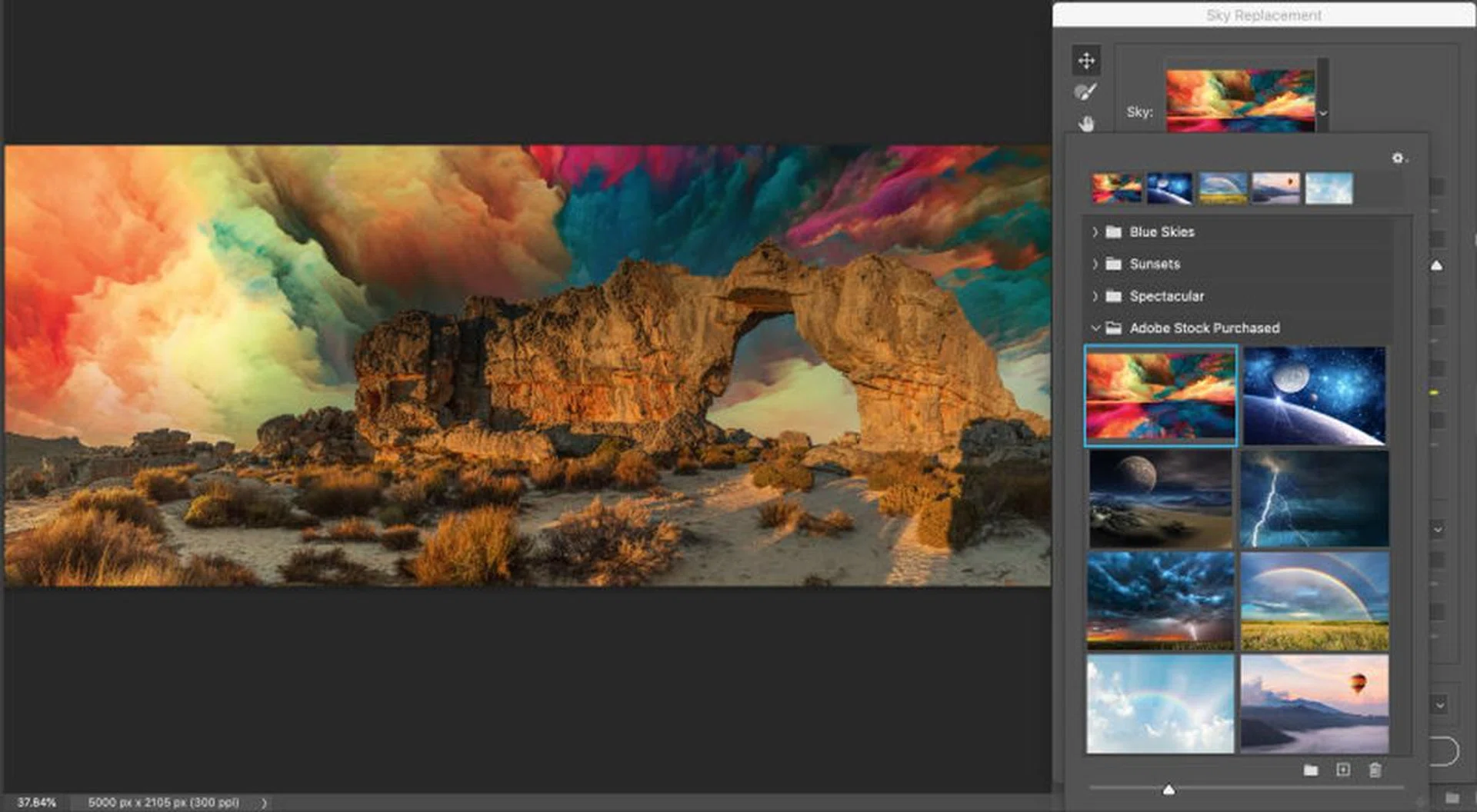This screenshot has width=1477, height=812.
Task: Expand the Sunsets folder
Action: pyautogui.click(x=1095, y=264)
